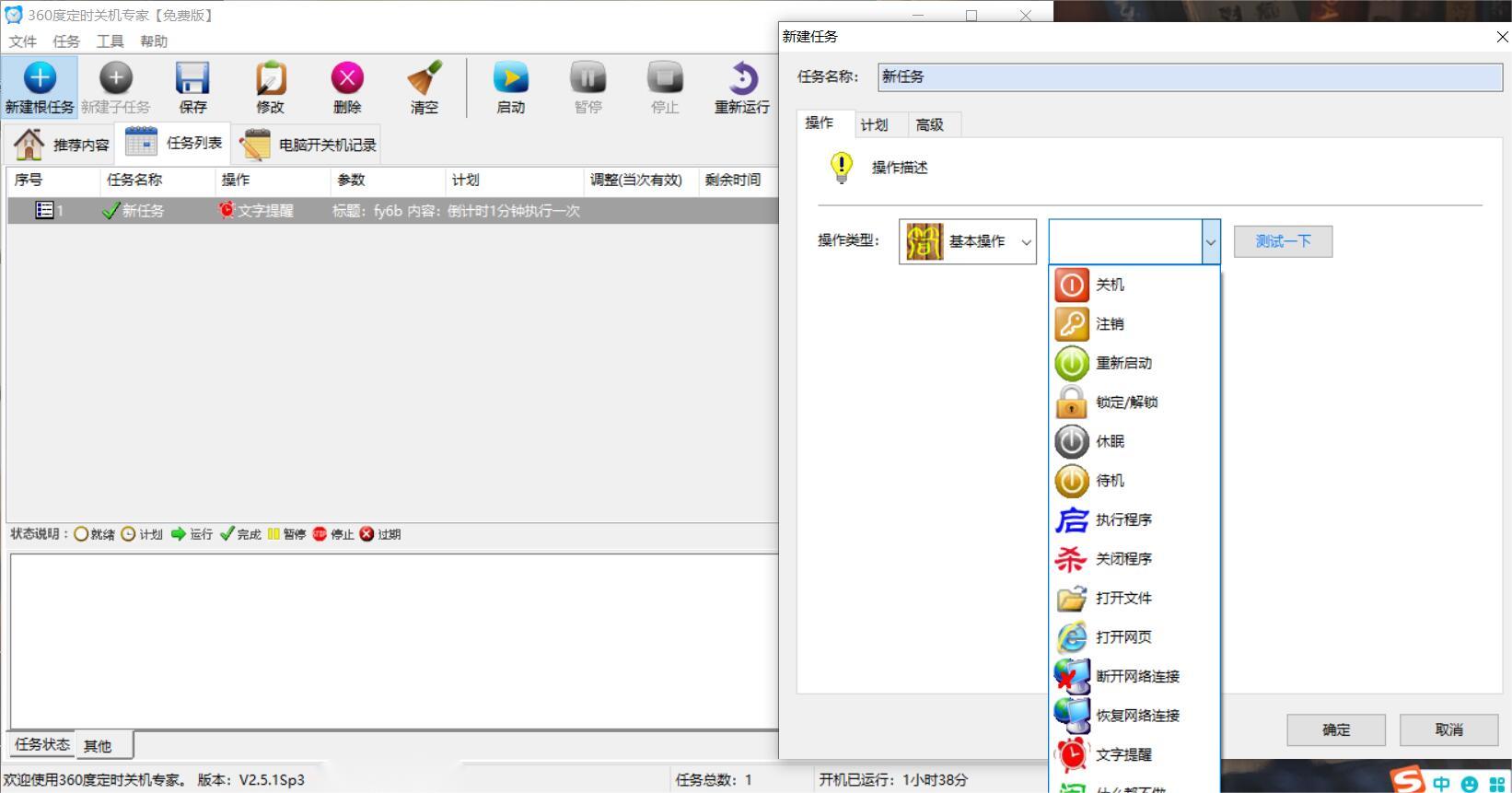This screenshot has height=793, width=1512.
Task: Click the Sogou input method tray icon
Action: click(1407, 781)
